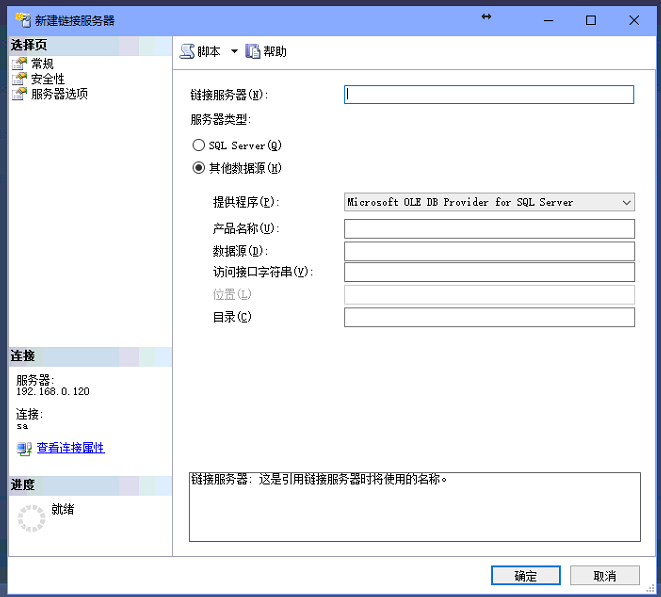This screenshot has width=661, height=597.
Task: Click the 帮助 toolbar label
Action: (275, 51)
